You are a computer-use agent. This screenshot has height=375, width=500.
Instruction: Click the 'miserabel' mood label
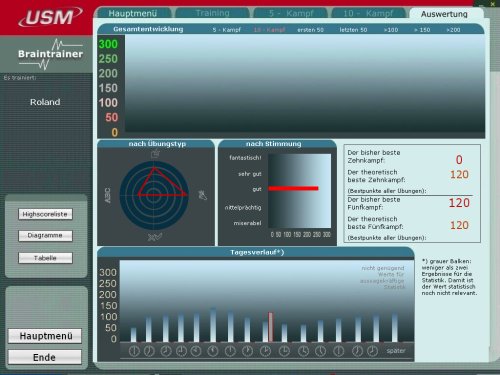click(247, 223)
